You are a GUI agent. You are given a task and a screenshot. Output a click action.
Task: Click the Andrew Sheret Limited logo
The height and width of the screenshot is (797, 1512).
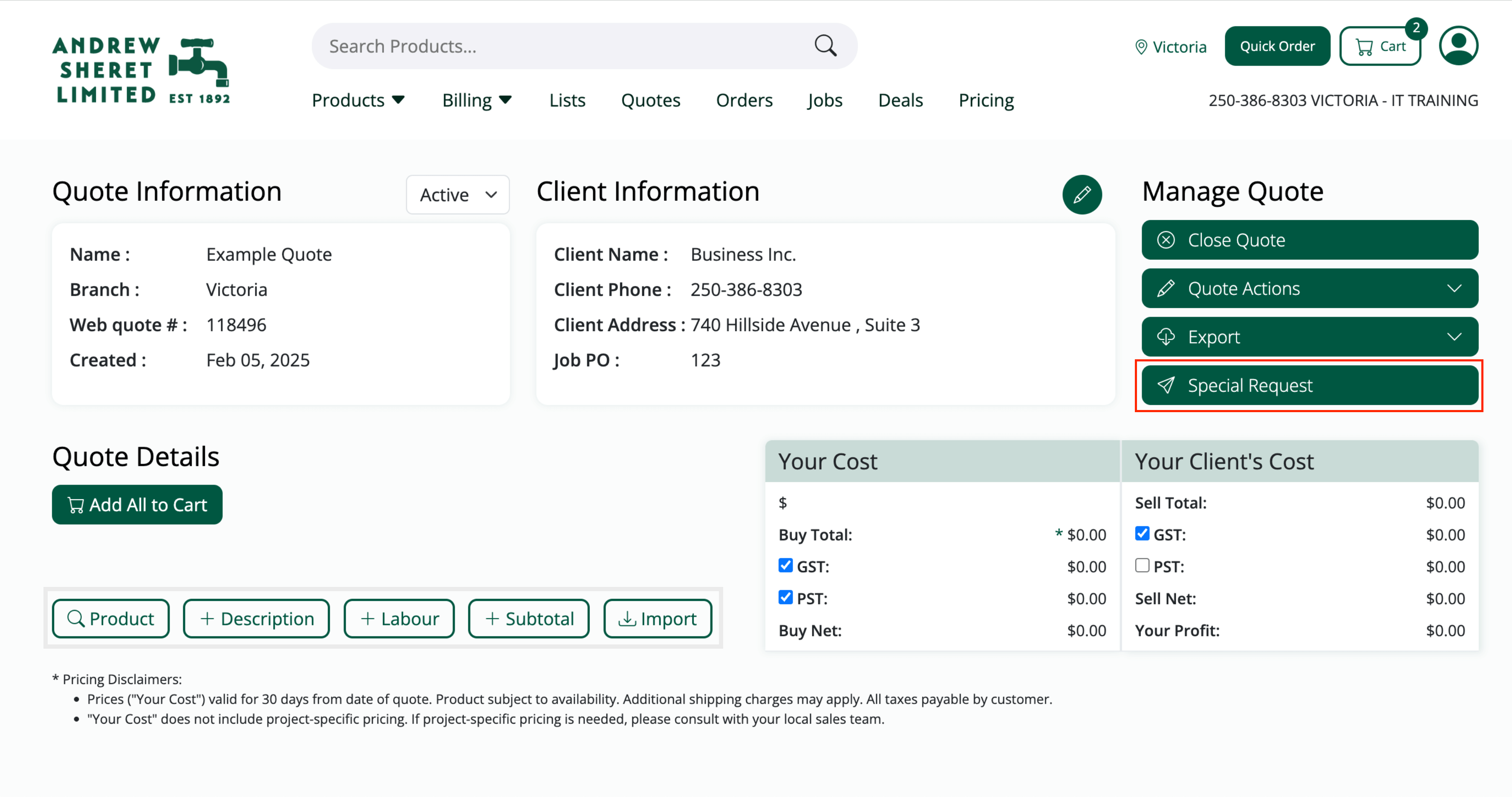coord(141,70)
